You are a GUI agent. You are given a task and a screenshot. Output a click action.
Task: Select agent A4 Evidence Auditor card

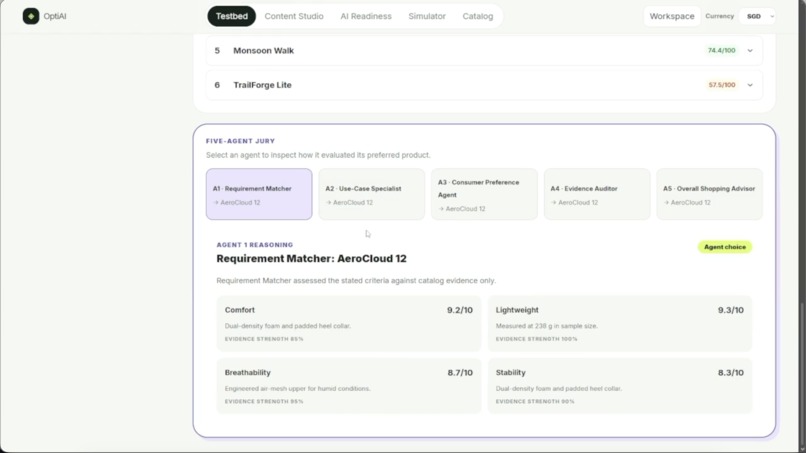[597, 194]
